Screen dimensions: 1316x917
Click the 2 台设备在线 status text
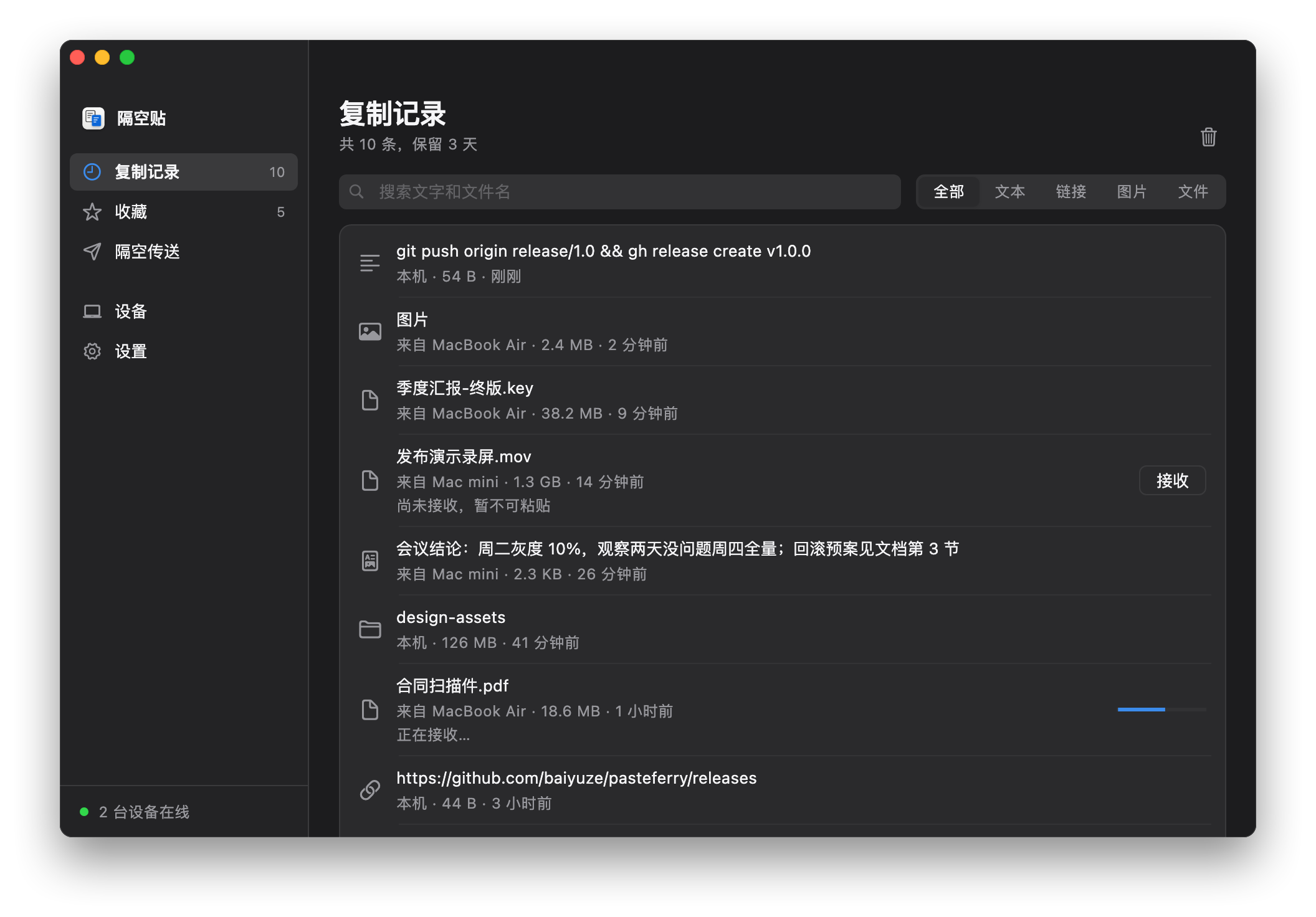pyautogui.click(x=144, y=812)
